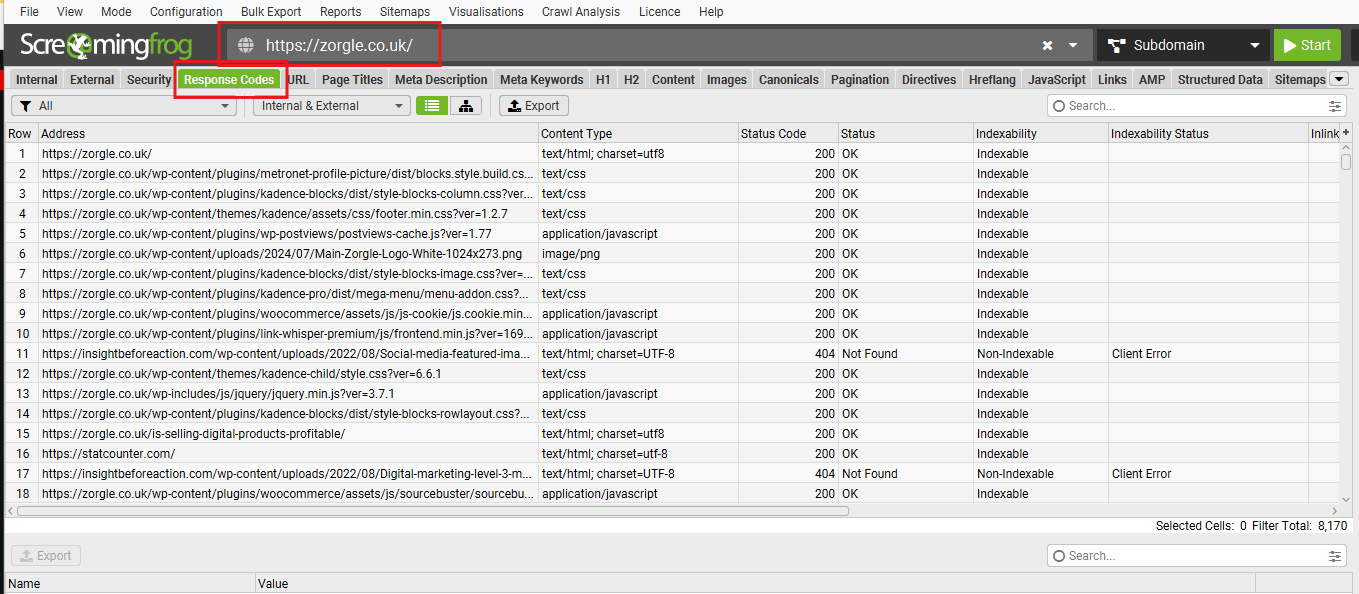The height and width of the screenshot is (594, 1359).
Task: Click the horizontal table scrollbar
Action: (432, 510)
